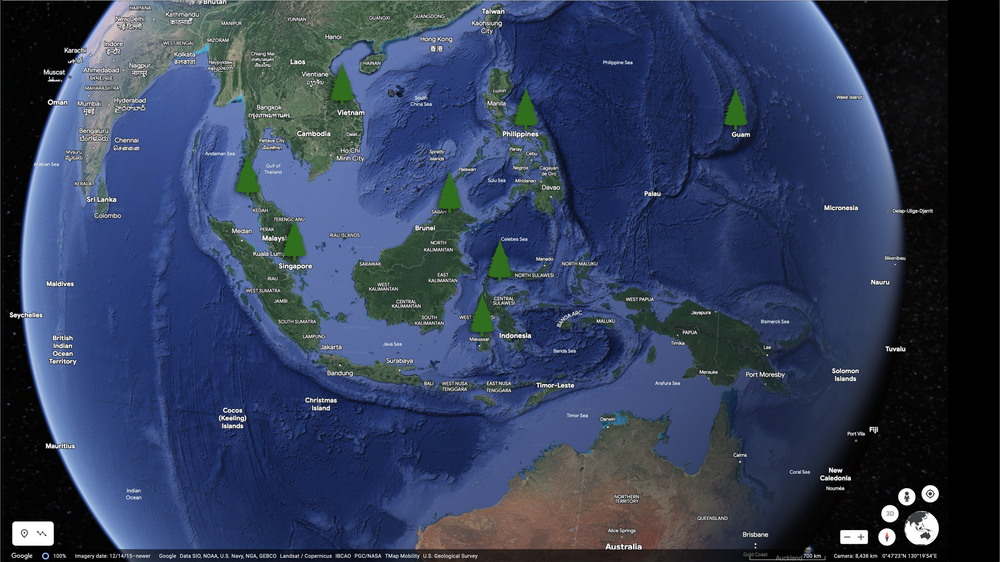Click the Davao city label

[x=550, y=188]
